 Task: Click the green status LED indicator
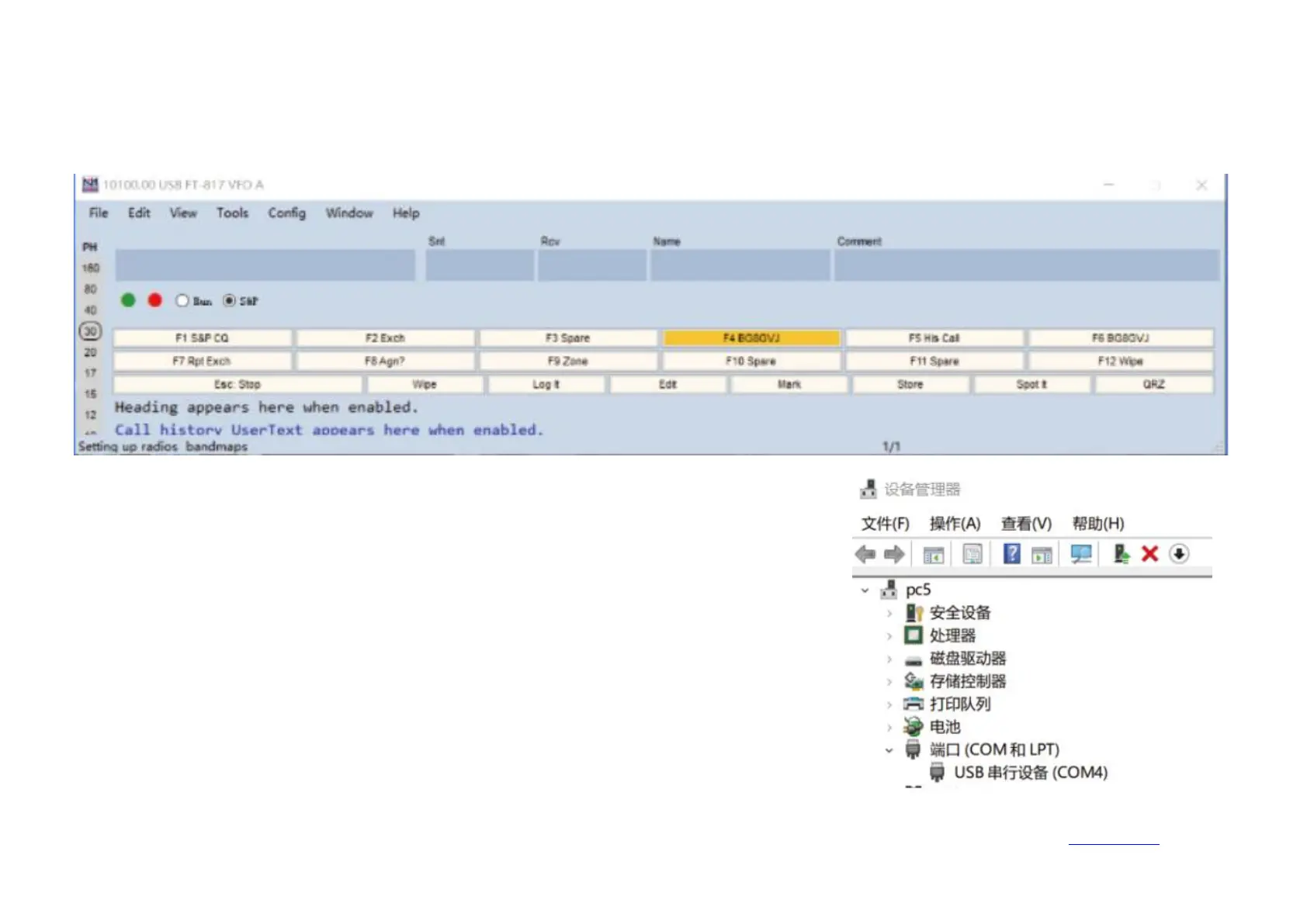click(x=128, y=300)
